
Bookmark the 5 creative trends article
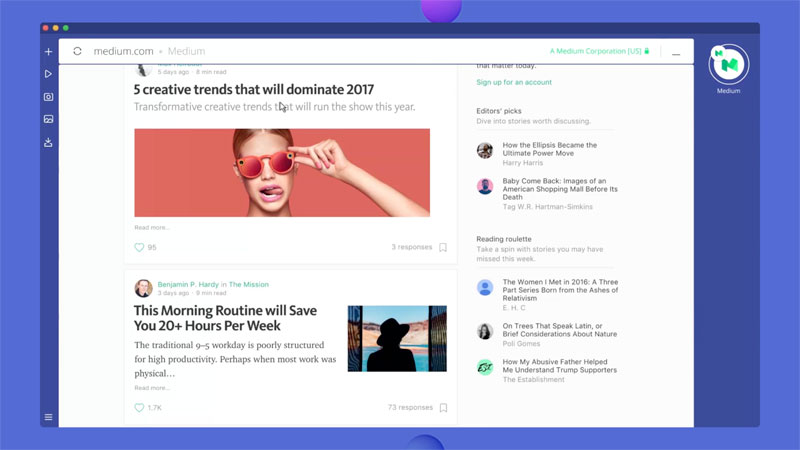443,247
